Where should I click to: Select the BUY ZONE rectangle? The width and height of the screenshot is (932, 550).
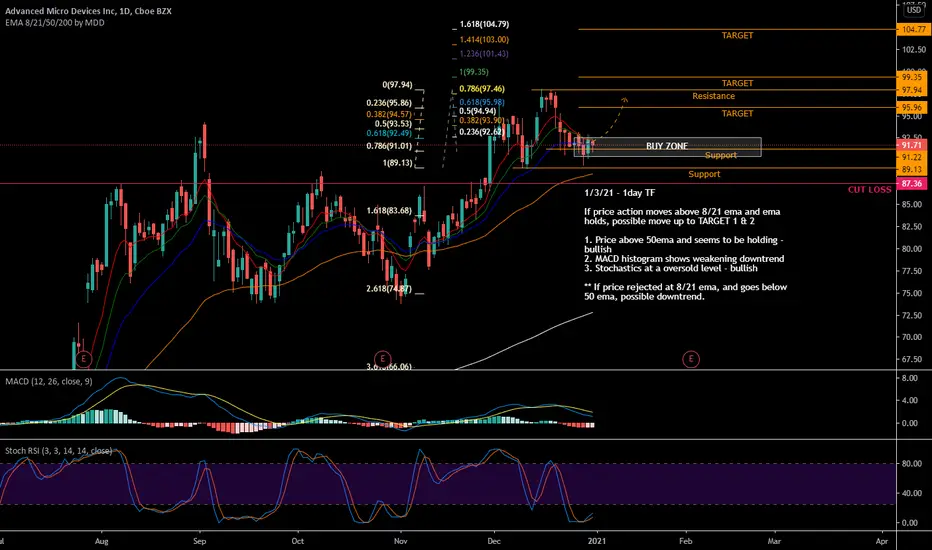[667, 146]
